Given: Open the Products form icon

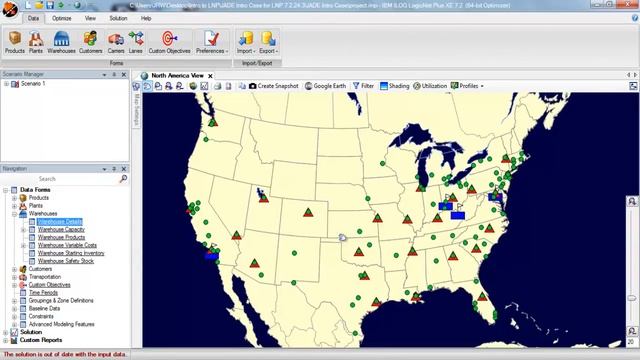Looking at the screenshot, I should click(x=15, y=42).
